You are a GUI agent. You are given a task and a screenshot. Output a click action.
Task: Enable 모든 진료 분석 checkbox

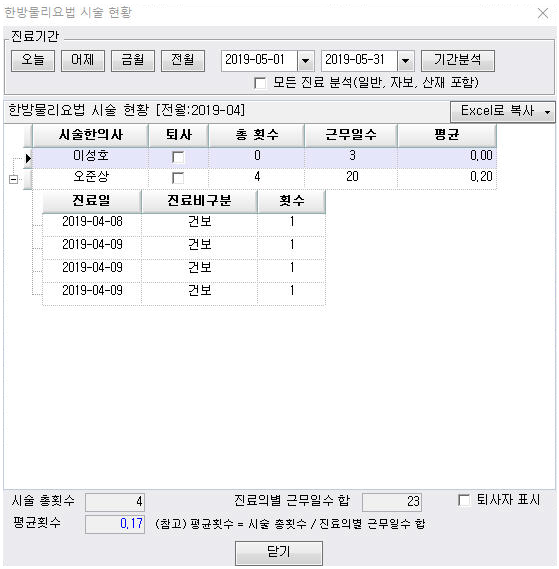[x=260, y=83]
